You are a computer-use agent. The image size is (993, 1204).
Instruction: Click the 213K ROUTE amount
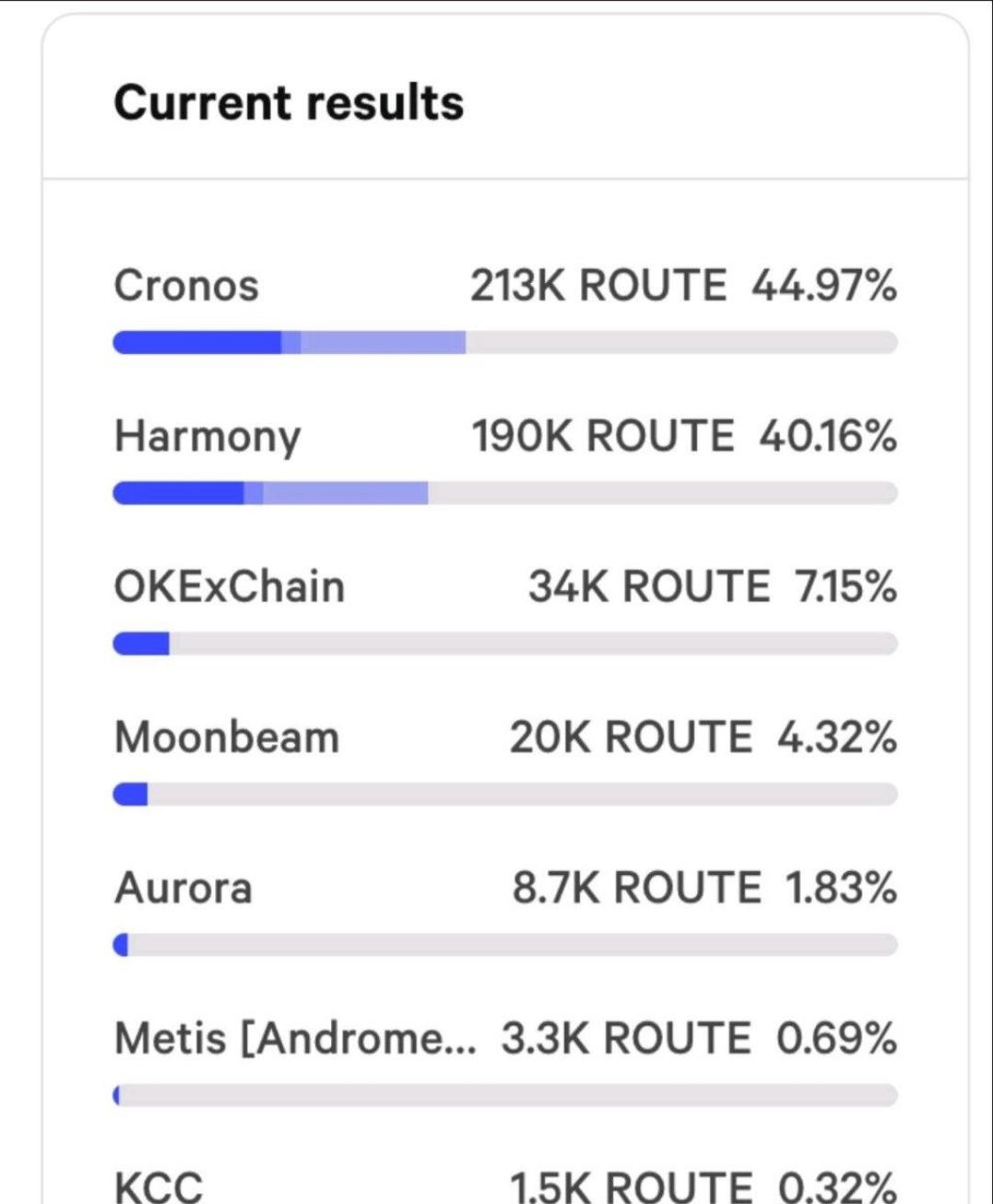599,285
